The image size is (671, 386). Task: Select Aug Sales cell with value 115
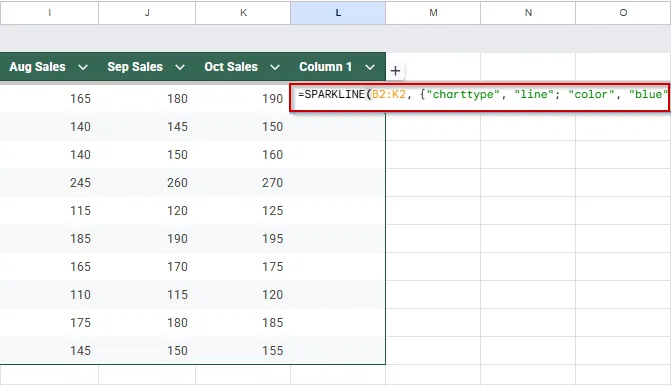49,211
